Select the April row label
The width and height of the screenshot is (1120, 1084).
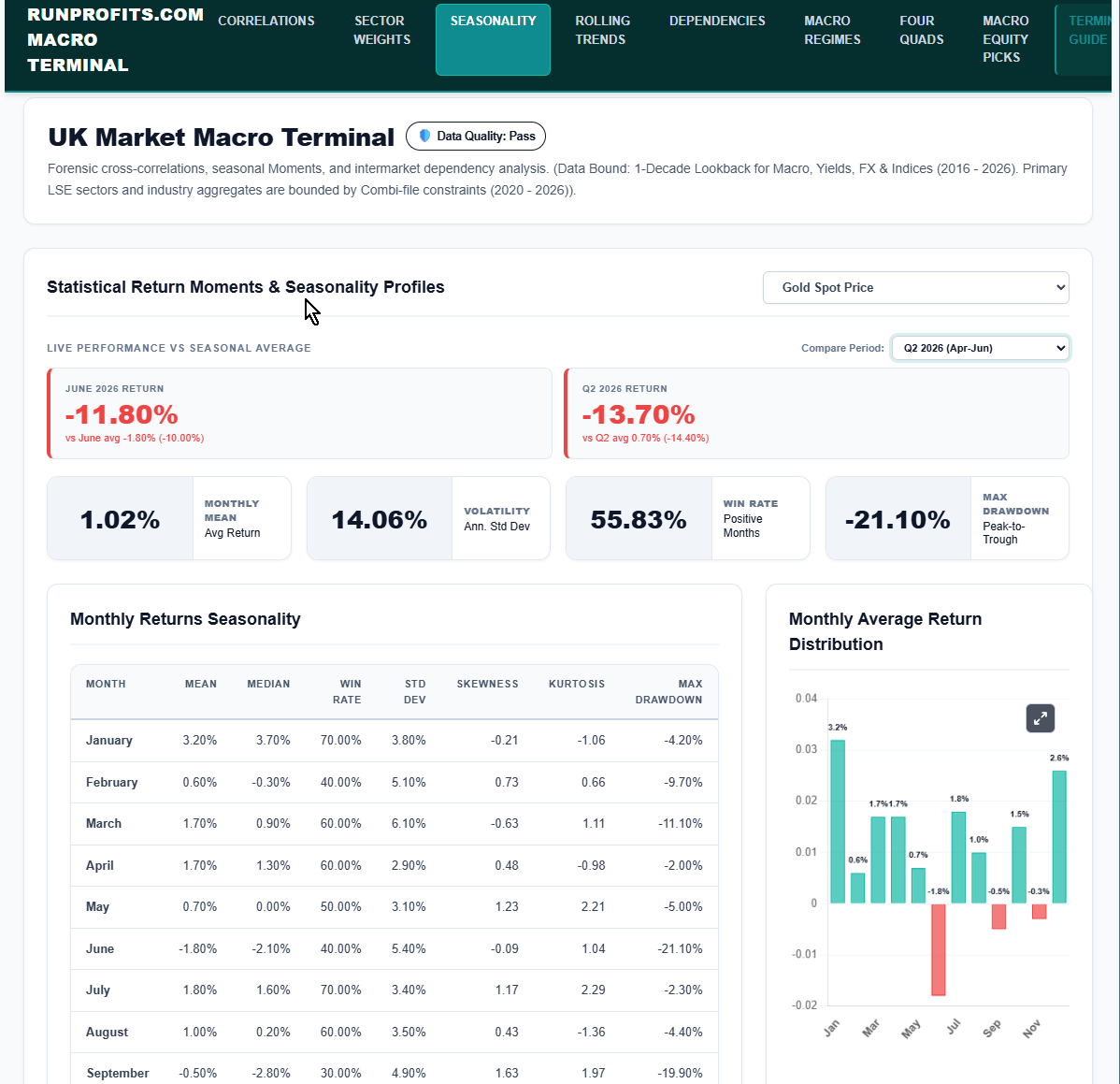point(100,865)
